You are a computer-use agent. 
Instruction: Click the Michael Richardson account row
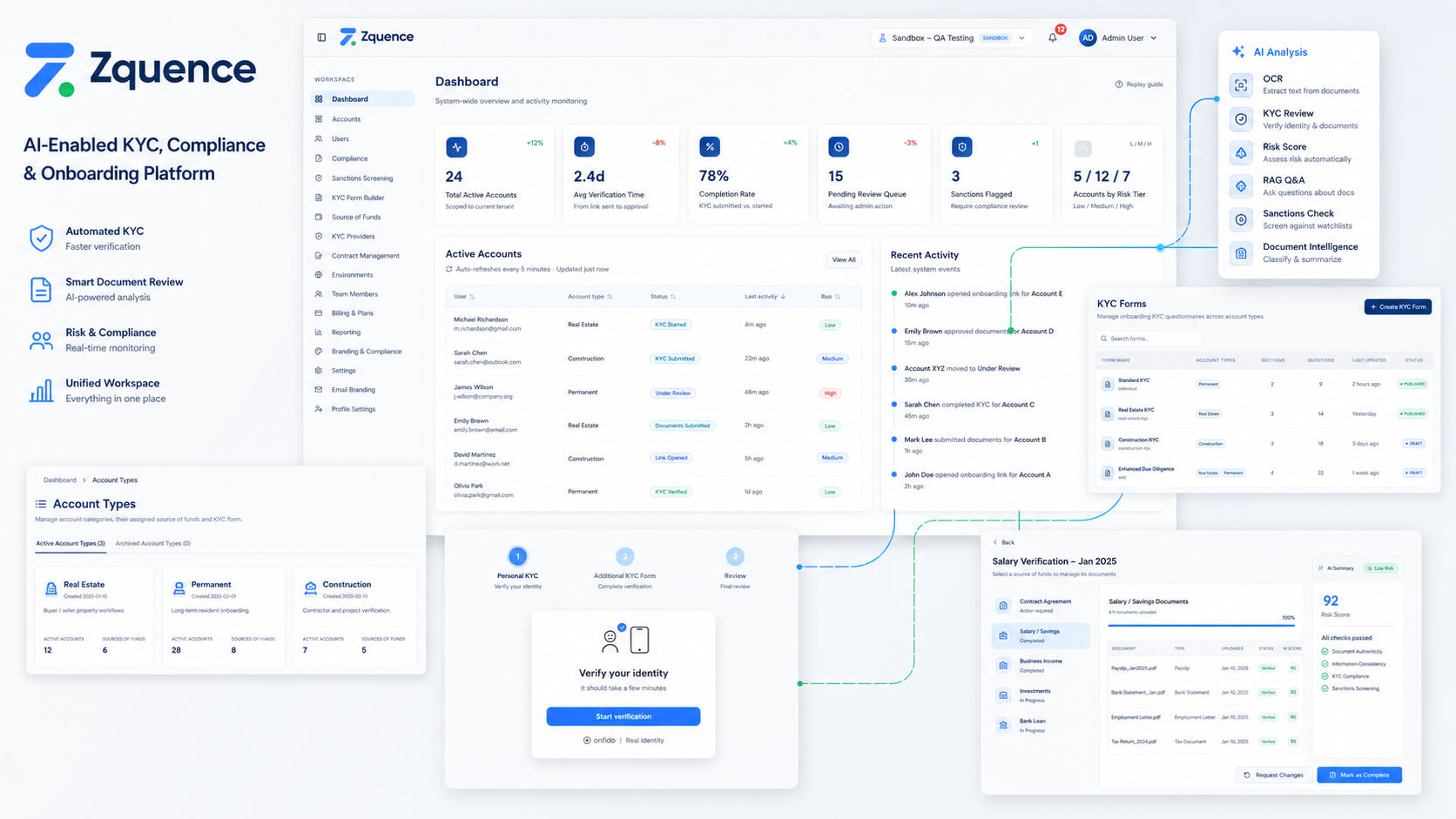(x=652, y=325)
